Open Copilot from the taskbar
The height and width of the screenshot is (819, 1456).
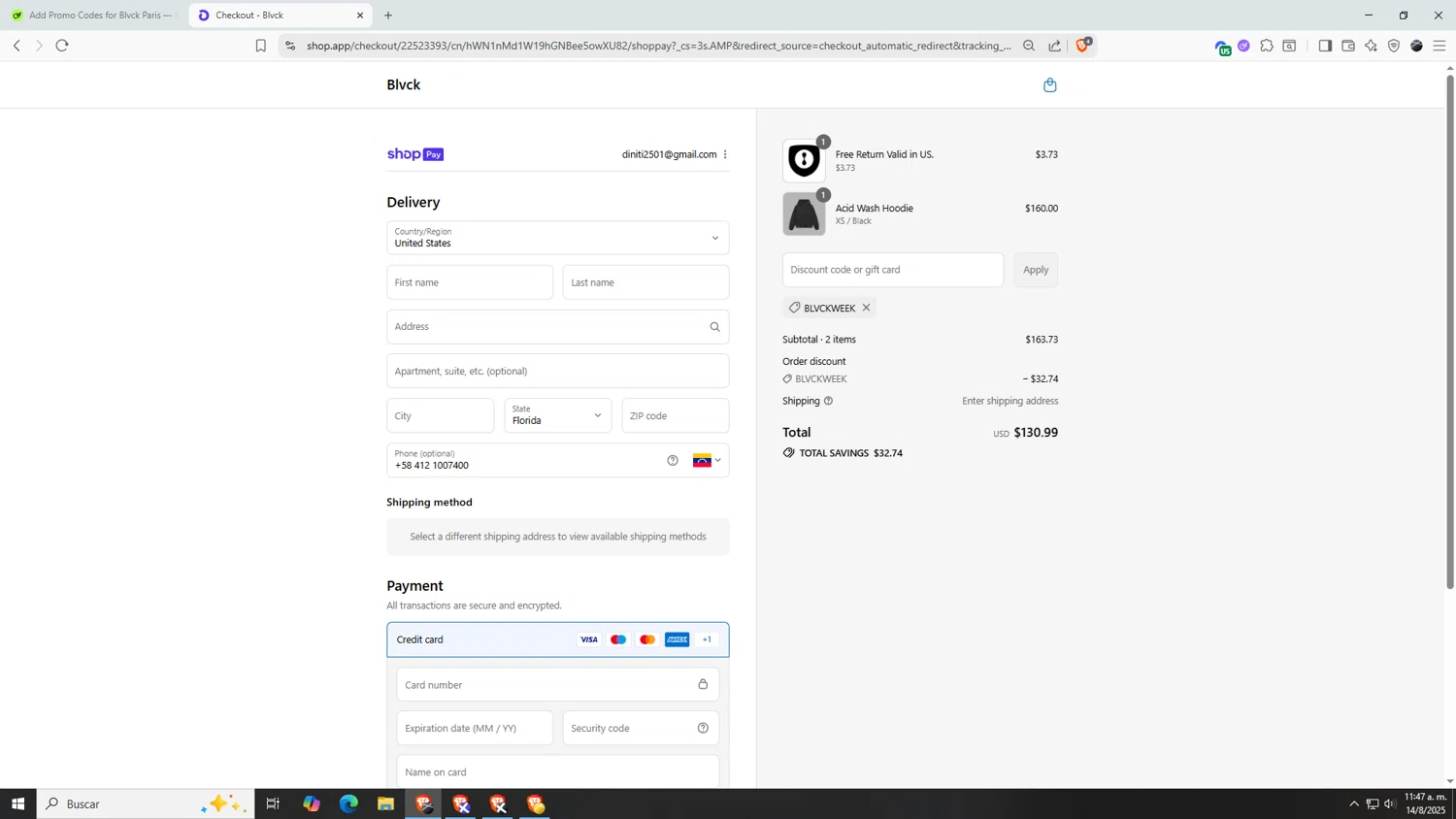point(312,803)
